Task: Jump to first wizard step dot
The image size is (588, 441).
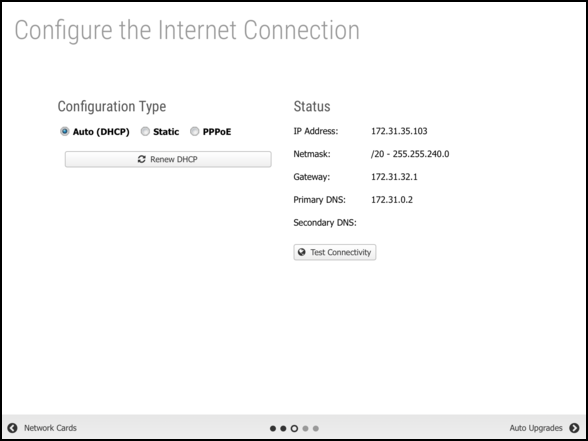Action: coord(273,428)
